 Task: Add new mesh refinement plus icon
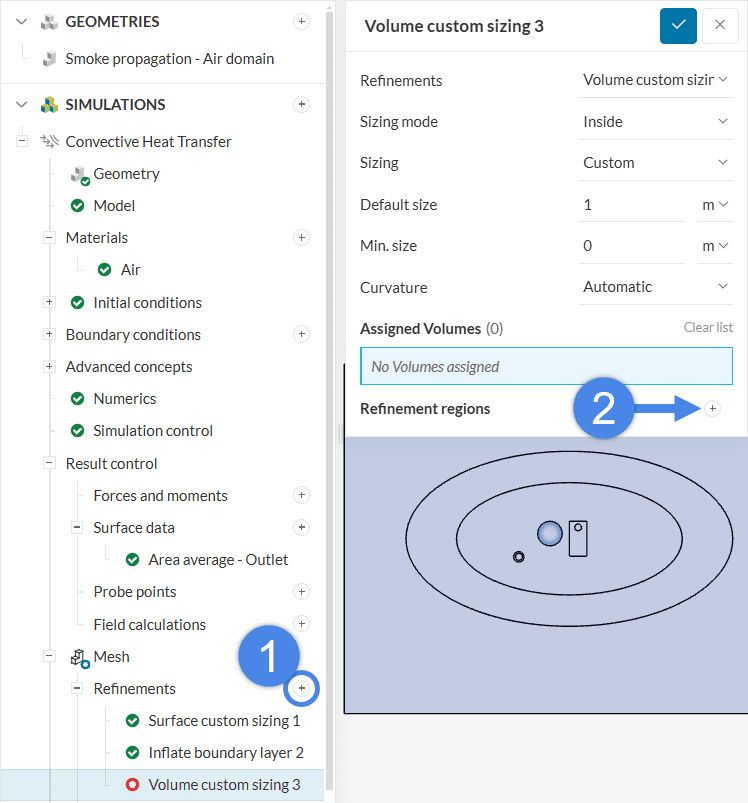301,688
